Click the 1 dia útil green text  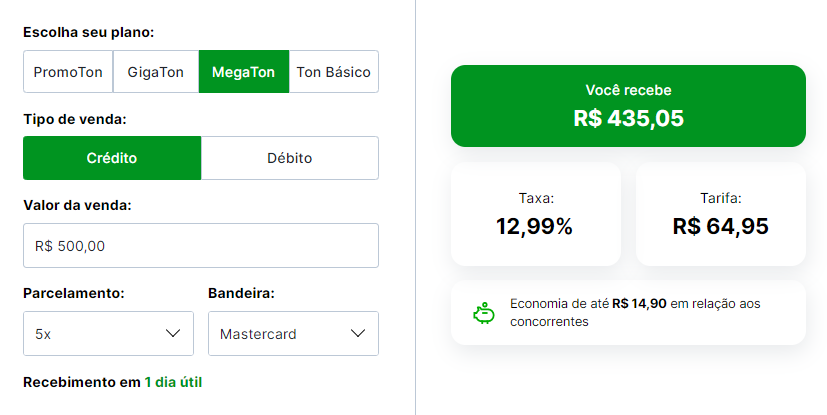(x=174, y=382)
